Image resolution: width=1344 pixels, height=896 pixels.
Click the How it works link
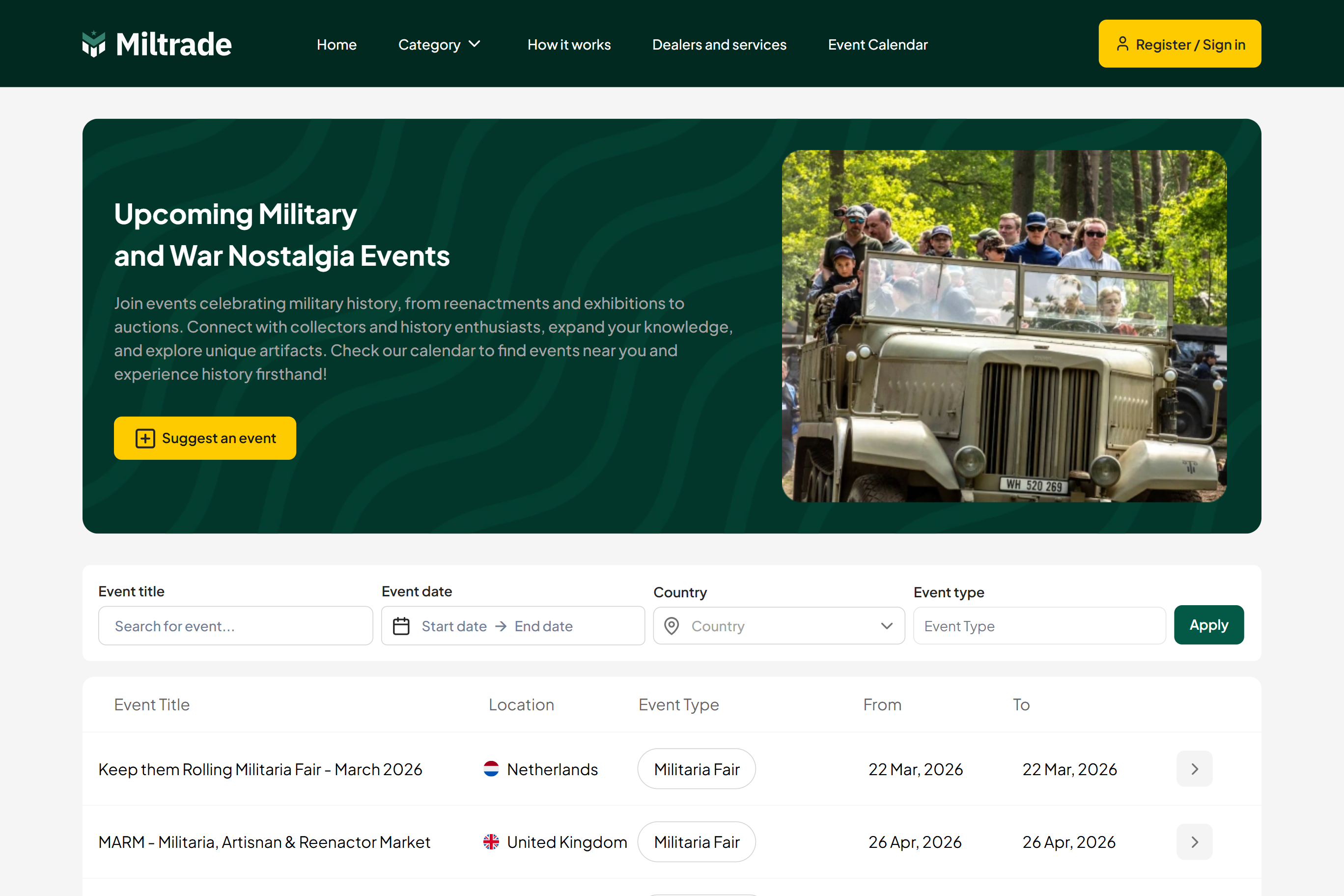568,45
